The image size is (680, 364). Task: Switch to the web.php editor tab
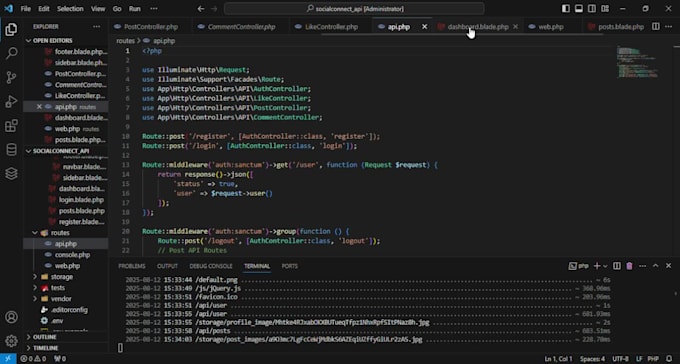[551, 27]
